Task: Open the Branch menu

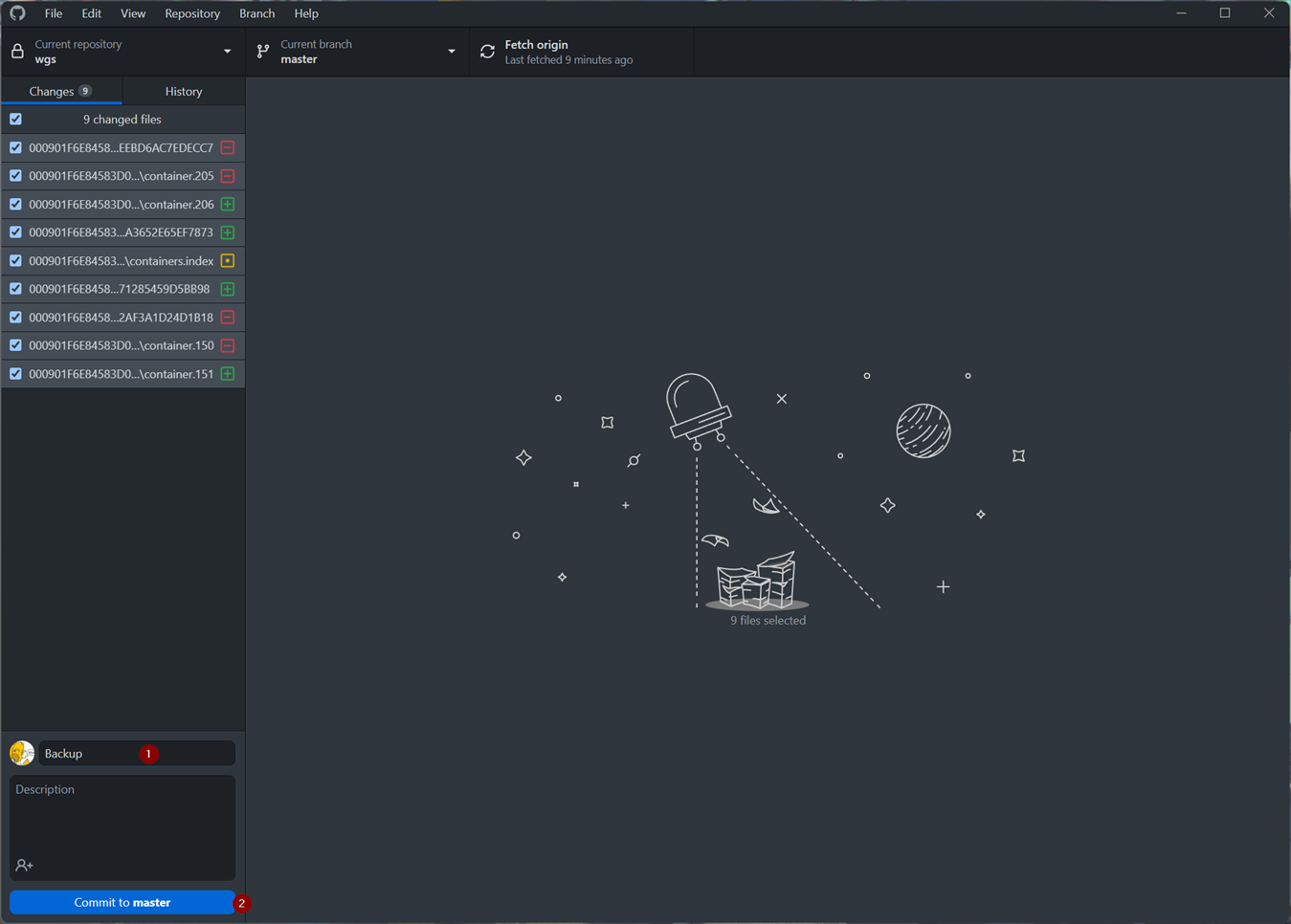Action: coord(256,13)
